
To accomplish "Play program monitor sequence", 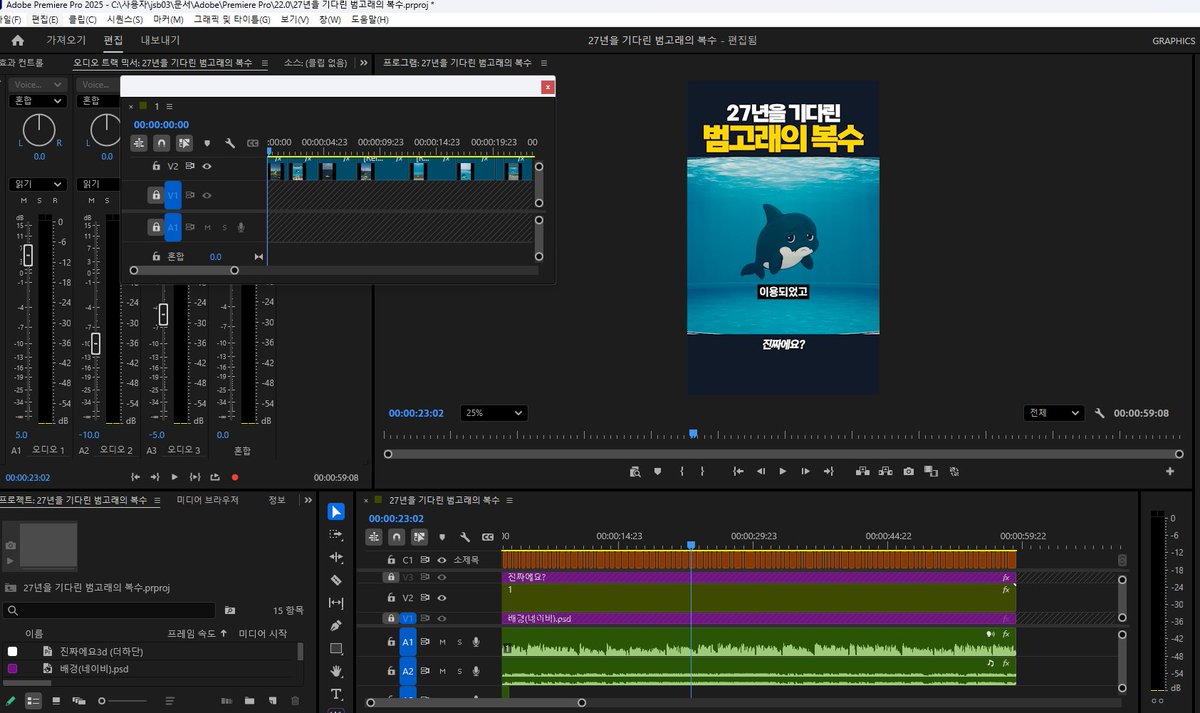I will (x=782, y=471).
